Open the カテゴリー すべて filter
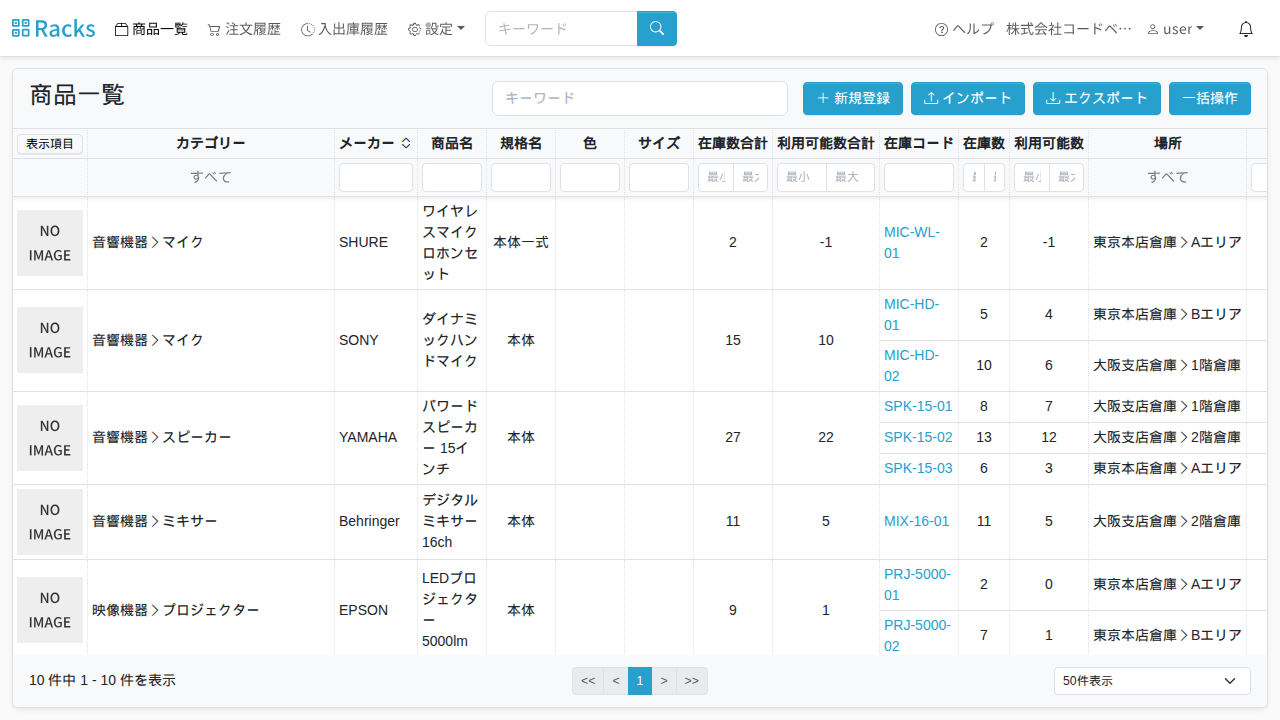 211,177
